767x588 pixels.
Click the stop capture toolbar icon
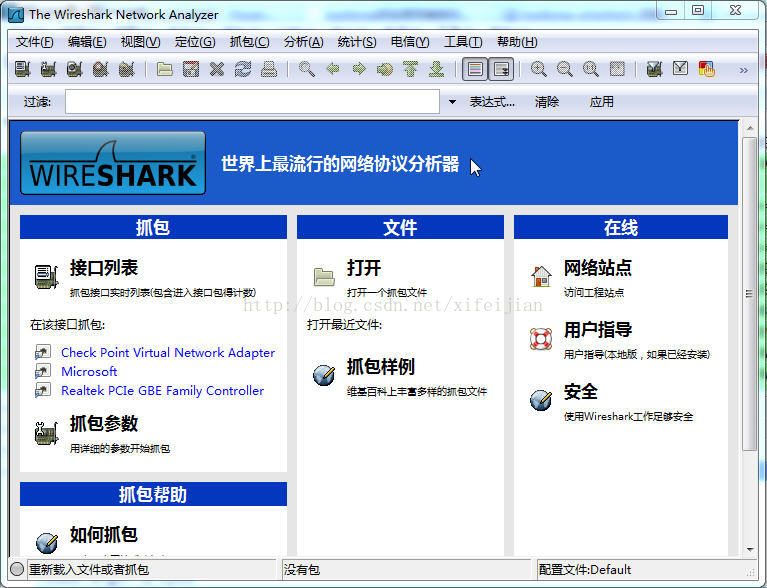[100, 69]
